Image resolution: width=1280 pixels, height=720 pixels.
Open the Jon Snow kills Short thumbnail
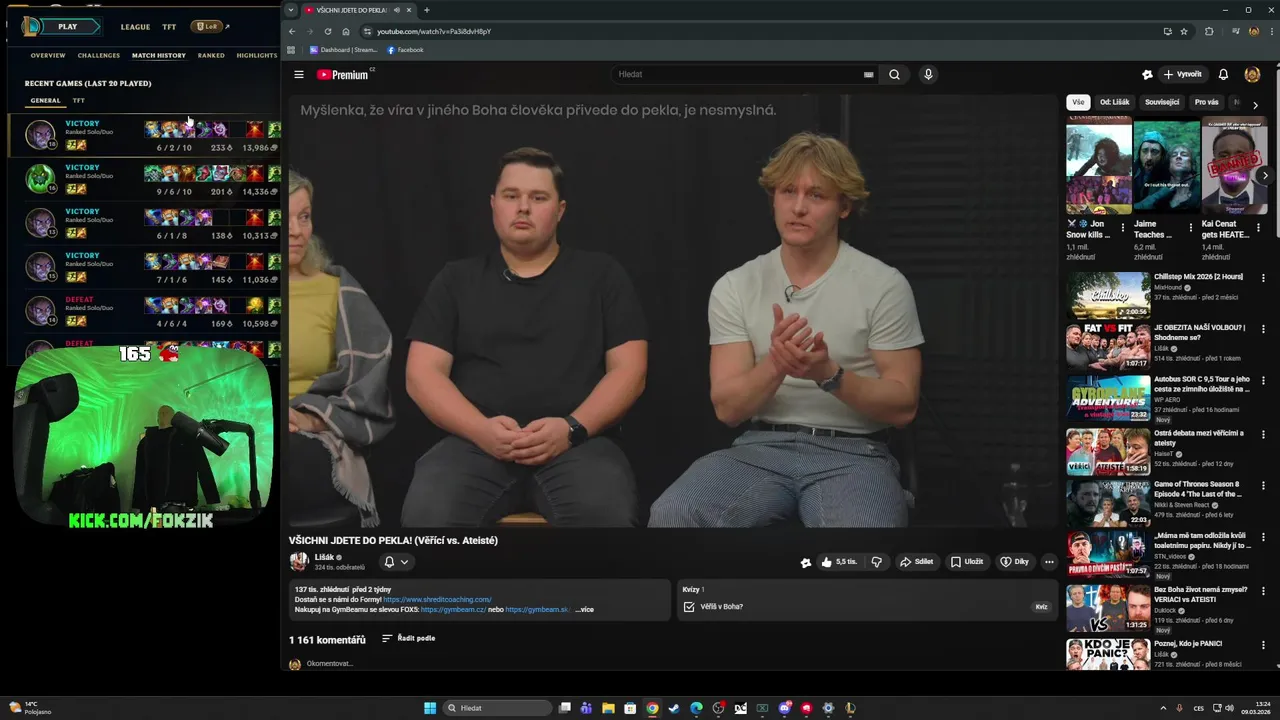[1098, 167]
